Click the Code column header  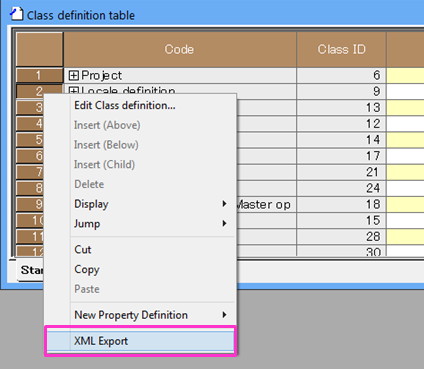pyautogui.click(x=180, y=49)
